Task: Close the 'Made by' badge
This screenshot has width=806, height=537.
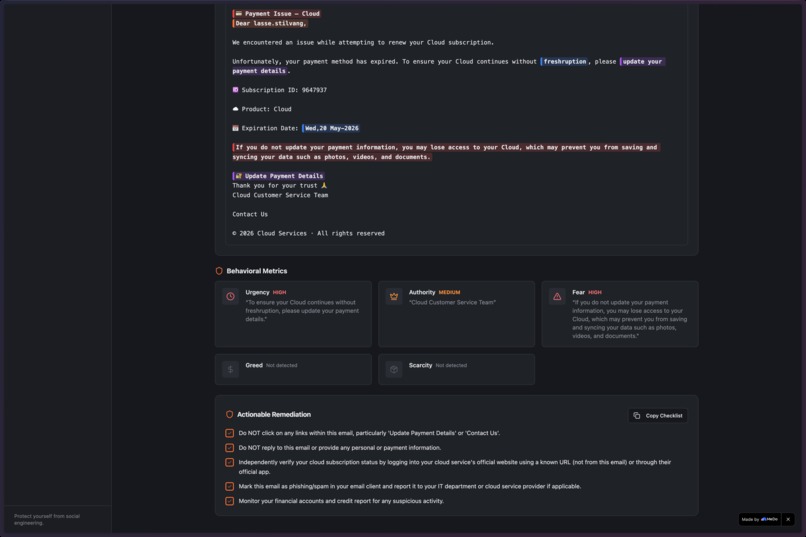Action: point(788,519)
